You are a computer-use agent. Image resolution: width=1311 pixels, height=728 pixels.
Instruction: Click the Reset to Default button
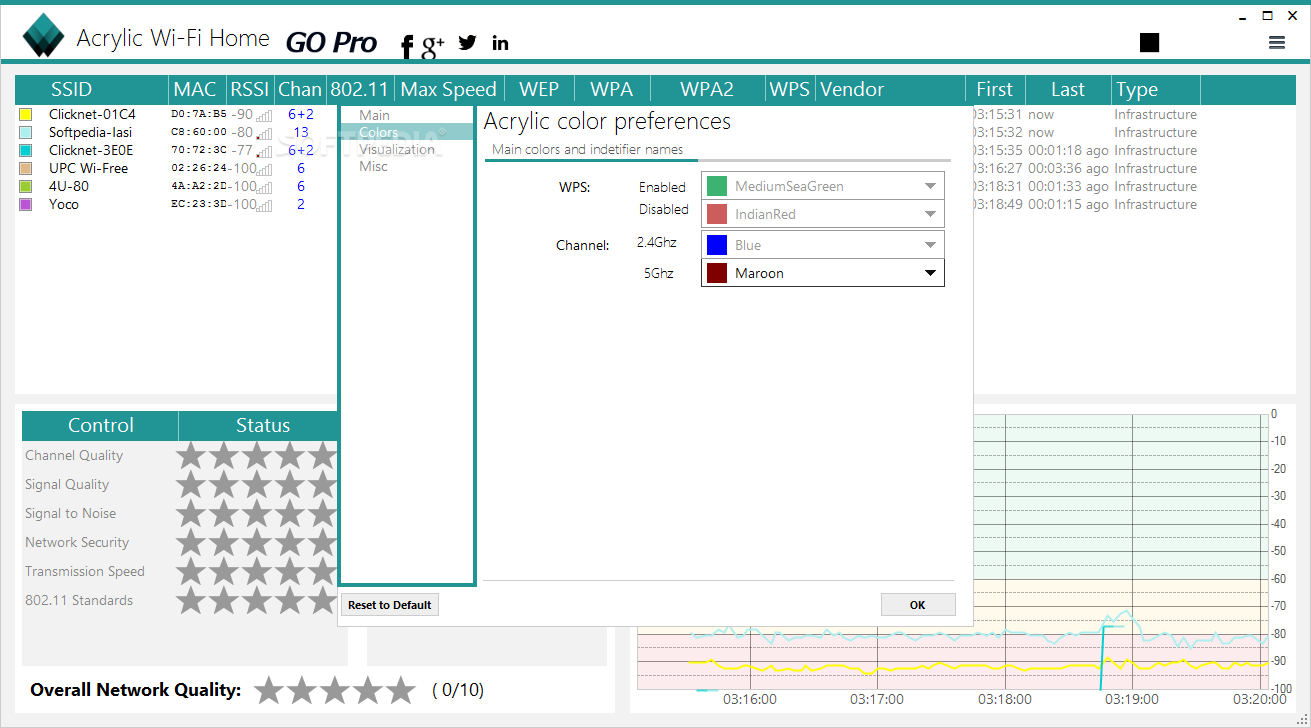coord(390,605)
